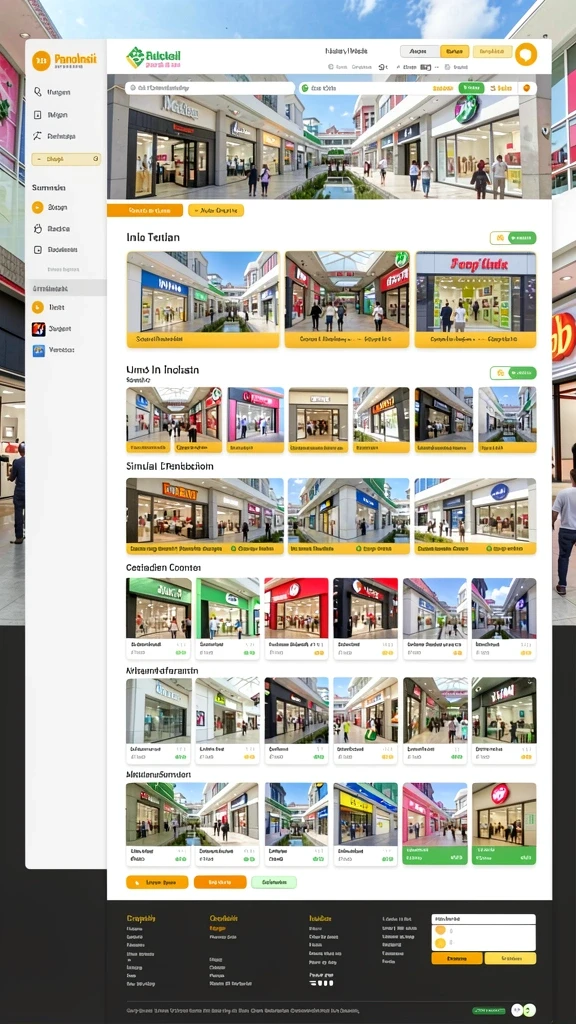Screen dimensions: 576x1024
Task: Click the second sidebar icon below the magnifier
Action: [x=37, y=114]
